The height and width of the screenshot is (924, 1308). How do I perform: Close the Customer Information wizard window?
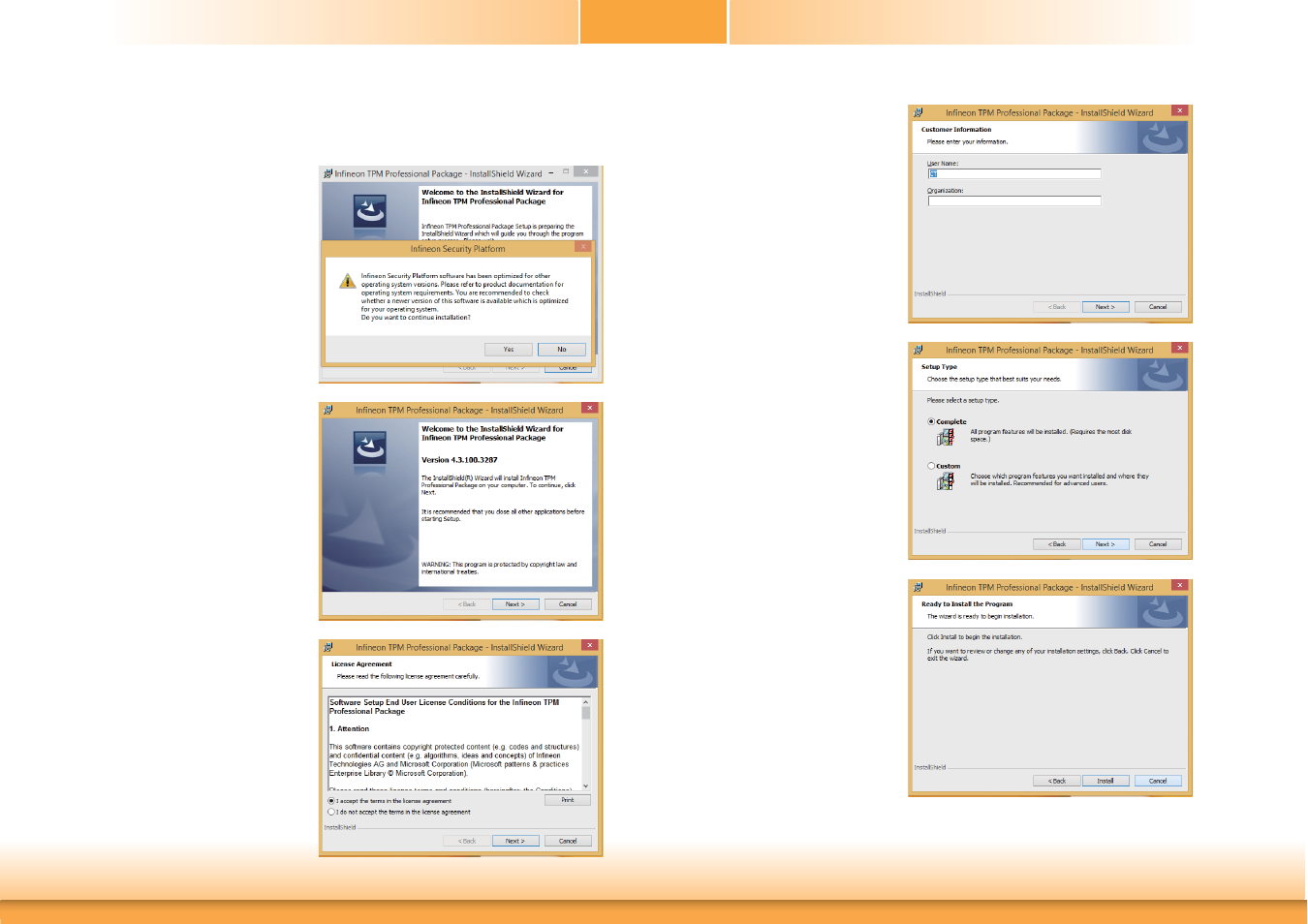click(x=1180, y=110)
